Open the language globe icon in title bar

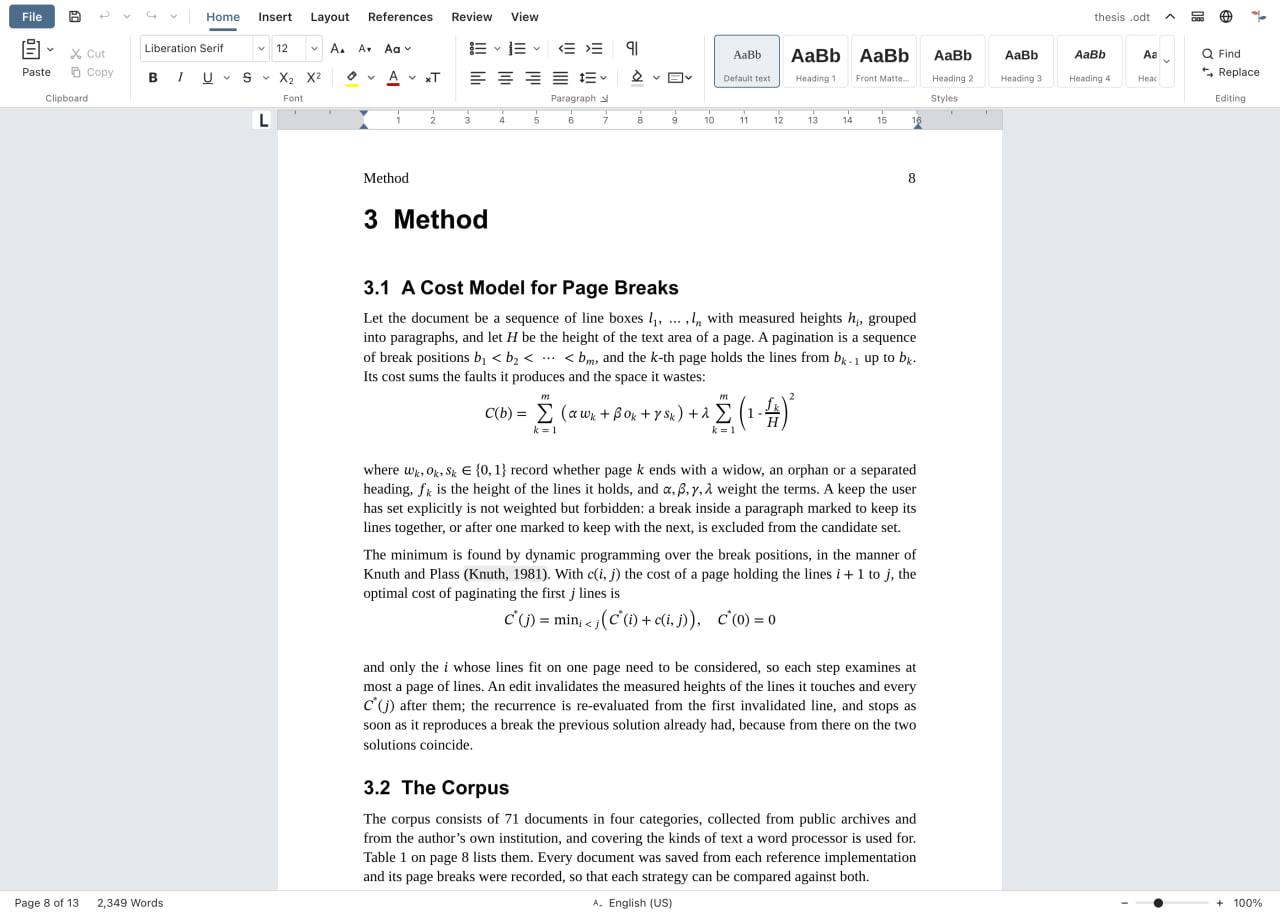click(1226, 17)
